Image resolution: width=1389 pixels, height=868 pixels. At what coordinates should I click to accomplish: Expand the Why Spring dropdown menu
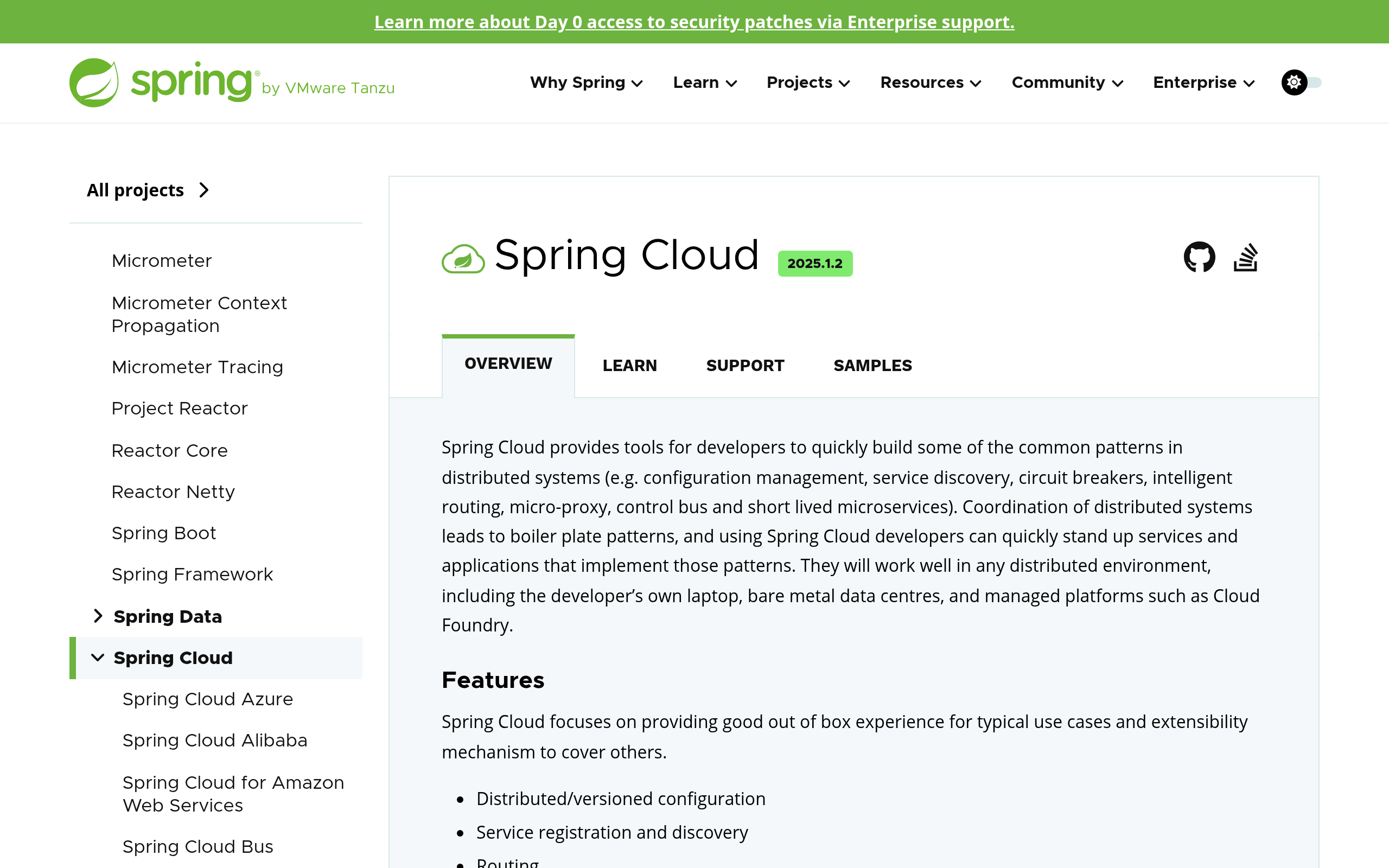coord(586,82)
